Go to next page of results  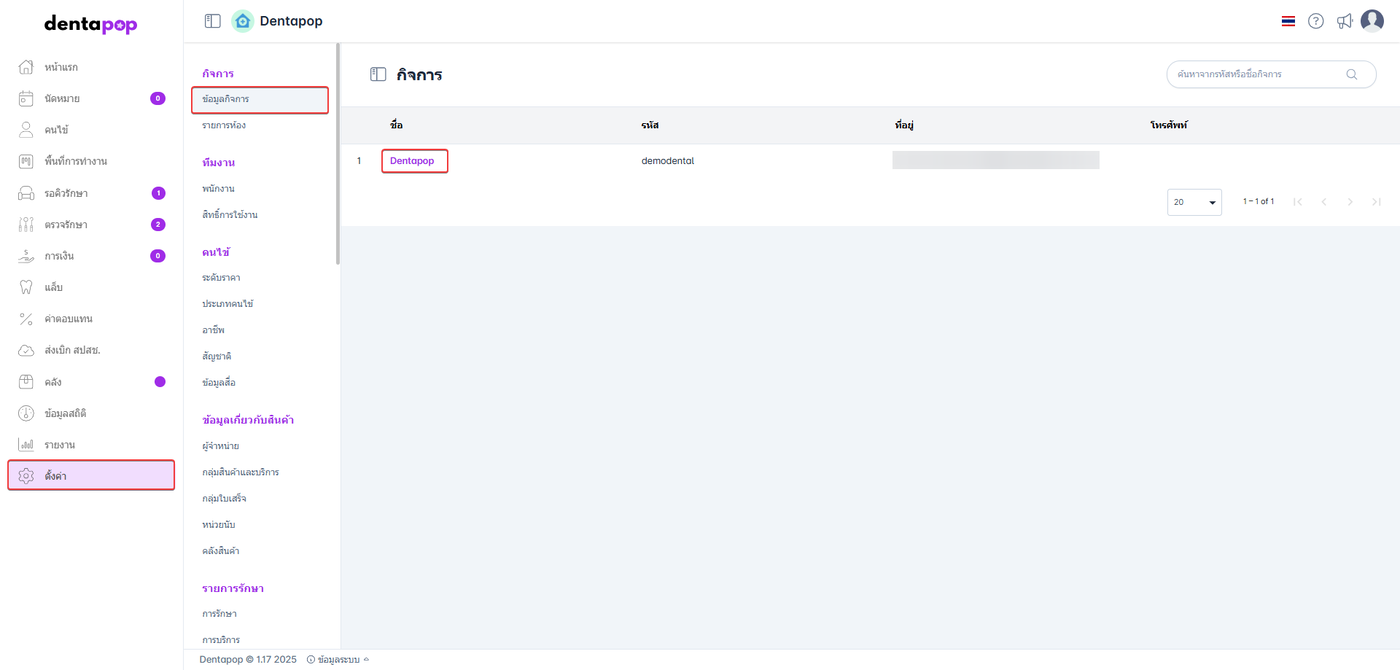click(x=1350, y=202)
